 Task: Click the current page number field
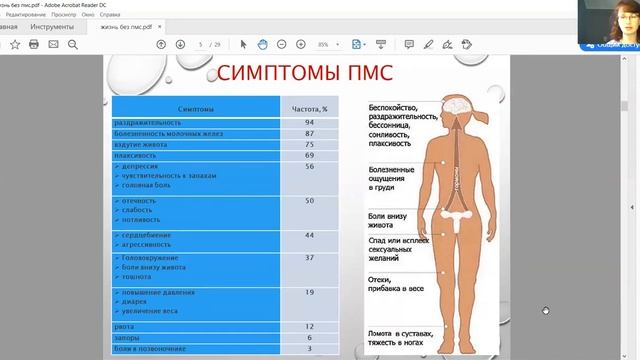200,44
